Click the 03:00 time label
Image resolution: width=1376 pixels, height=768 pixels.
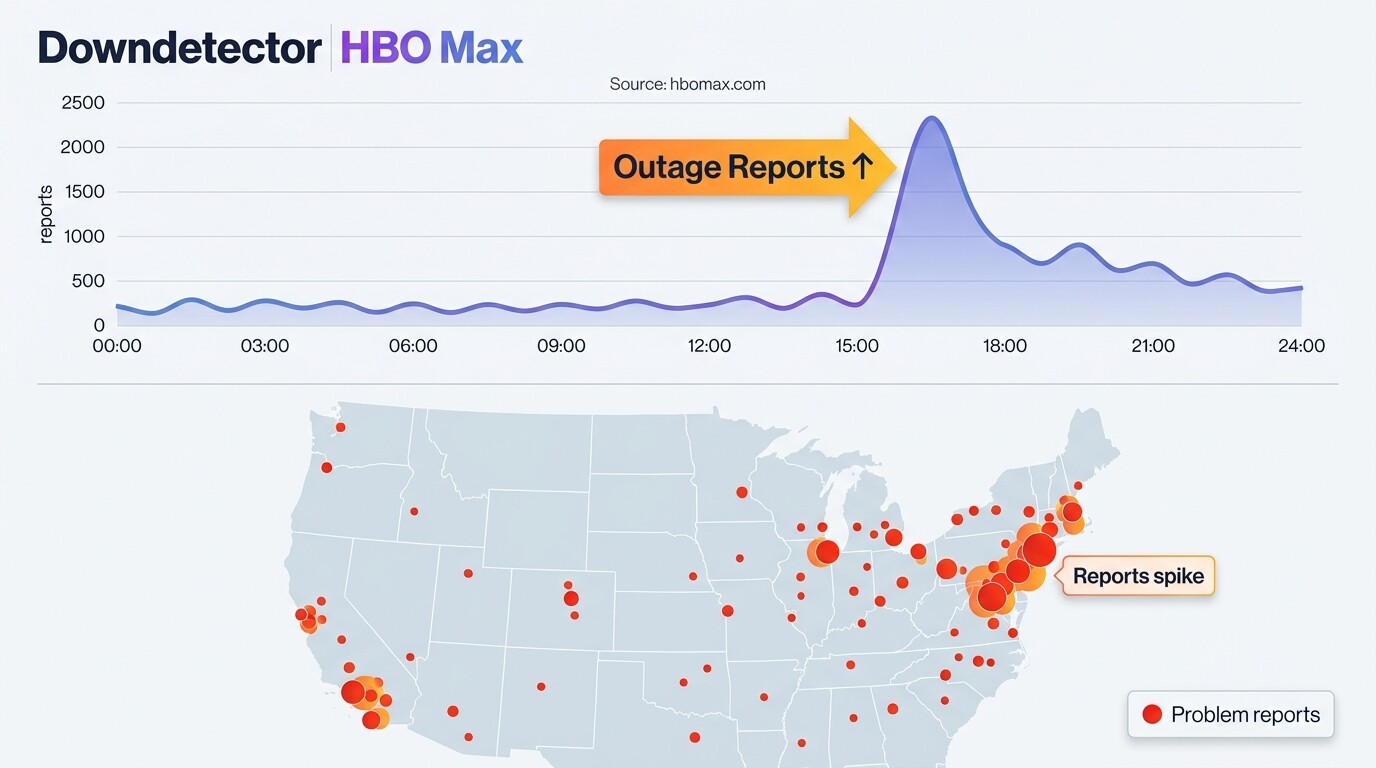click(x=265, y=346)
